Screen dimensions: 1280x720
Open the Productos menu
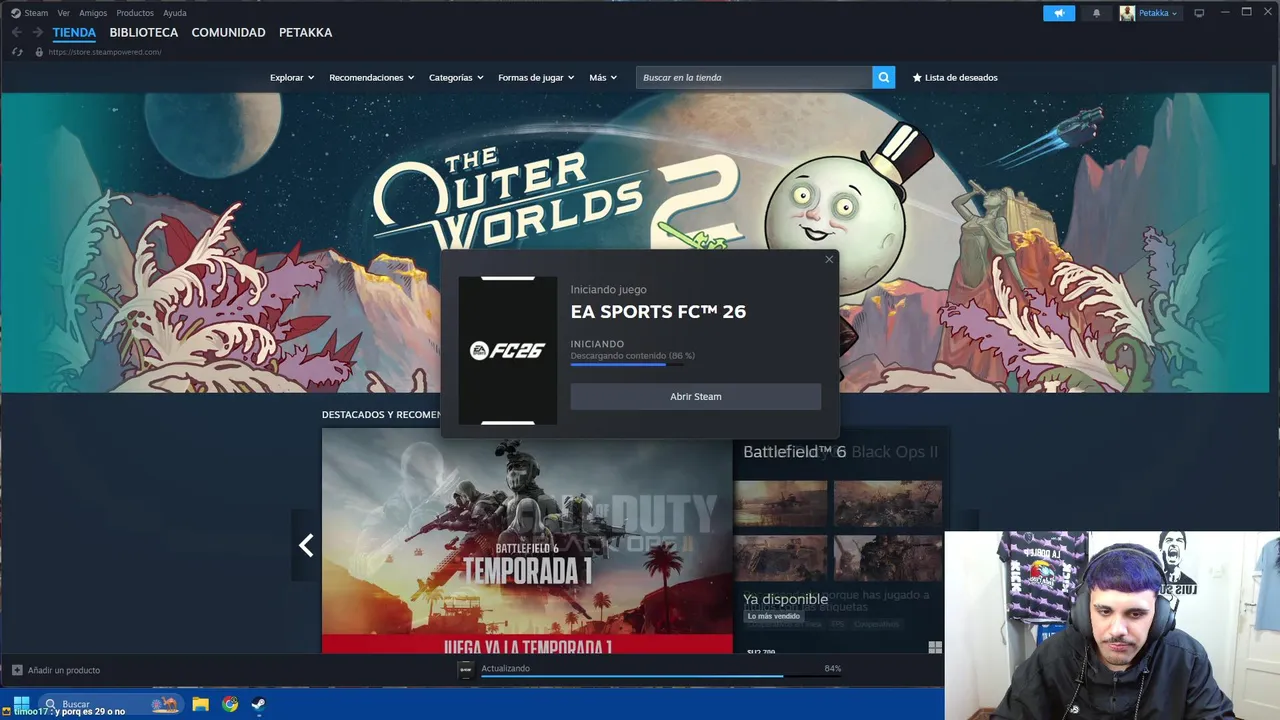coord(135,13)
